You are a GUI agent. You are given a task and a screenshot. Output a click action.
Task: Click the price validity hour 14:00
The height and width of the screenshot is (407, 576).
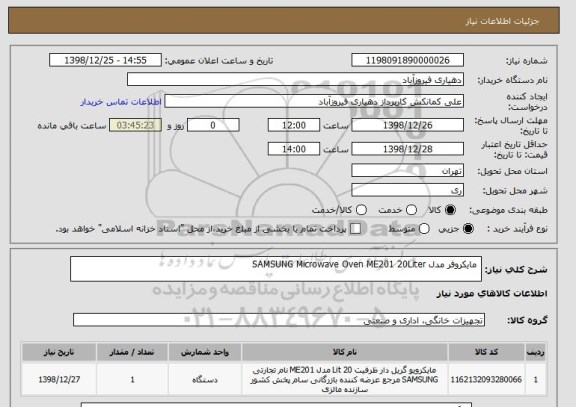point(294,149)
